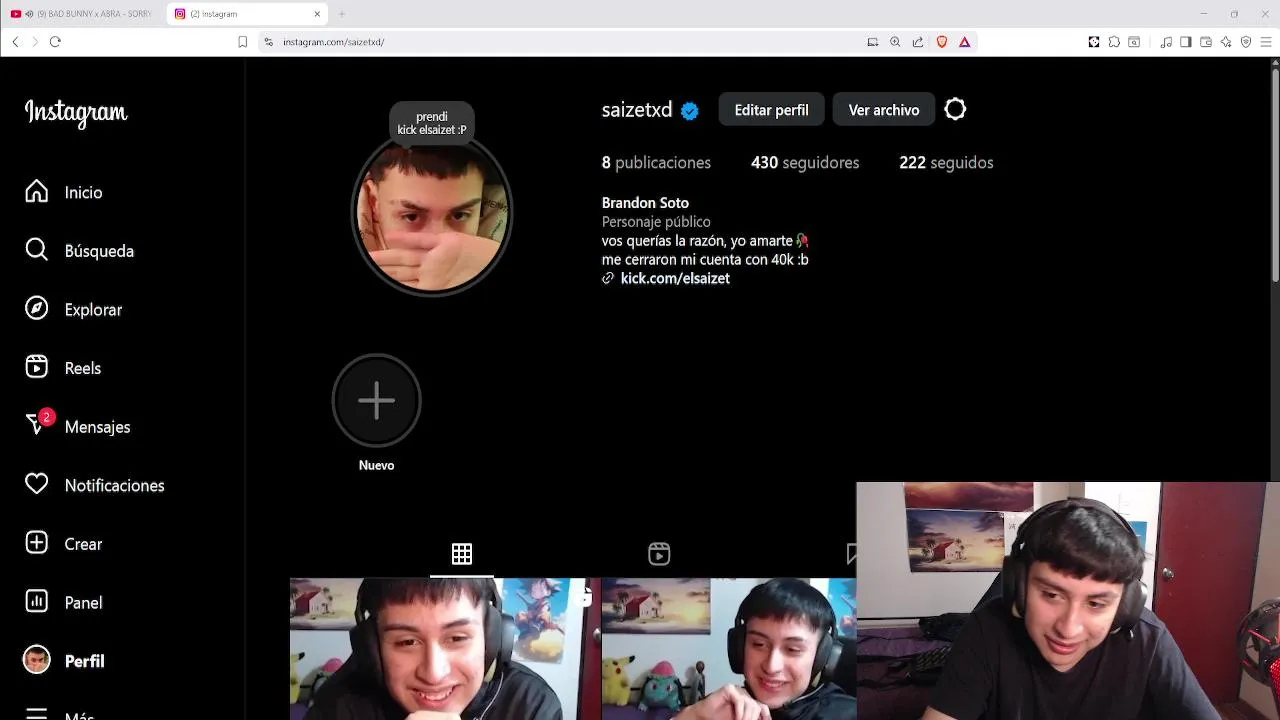This screenshot has height=720, width=1280.
Task: Open the first post thumbnail
Action: tap(444, 649)
